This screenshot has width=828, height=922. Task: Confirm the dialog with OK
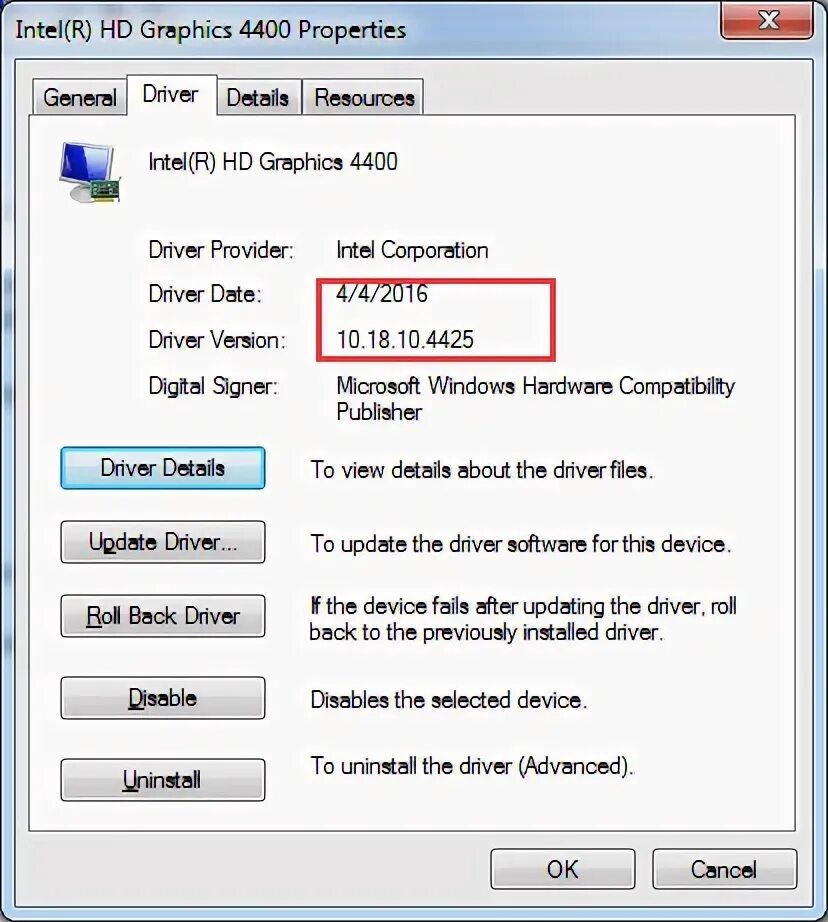tap(563, 869)
